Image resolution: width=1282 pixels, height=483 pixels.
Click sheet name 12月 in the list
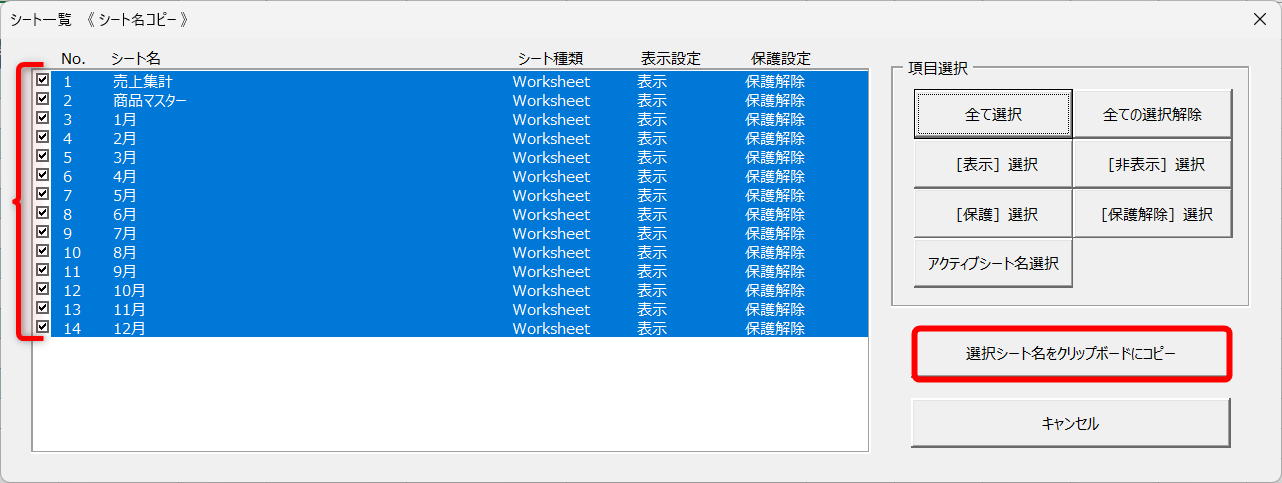pyautogui.click(x=129, y=328)
